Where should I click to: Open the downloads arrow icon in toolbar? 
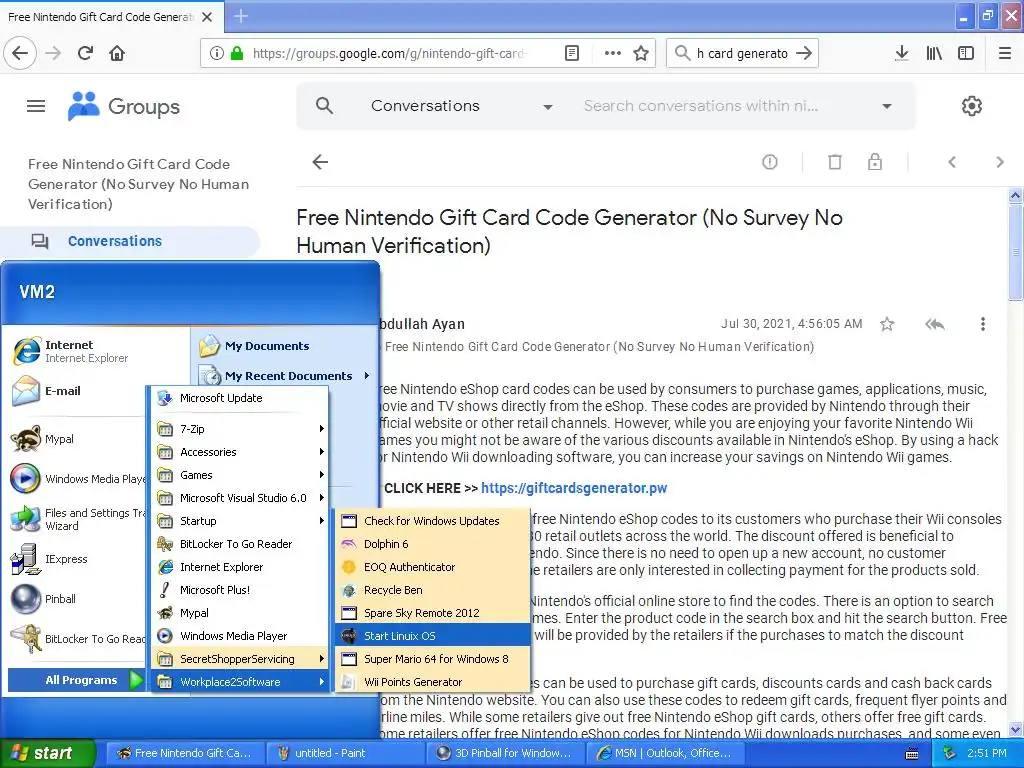[901, 53]
